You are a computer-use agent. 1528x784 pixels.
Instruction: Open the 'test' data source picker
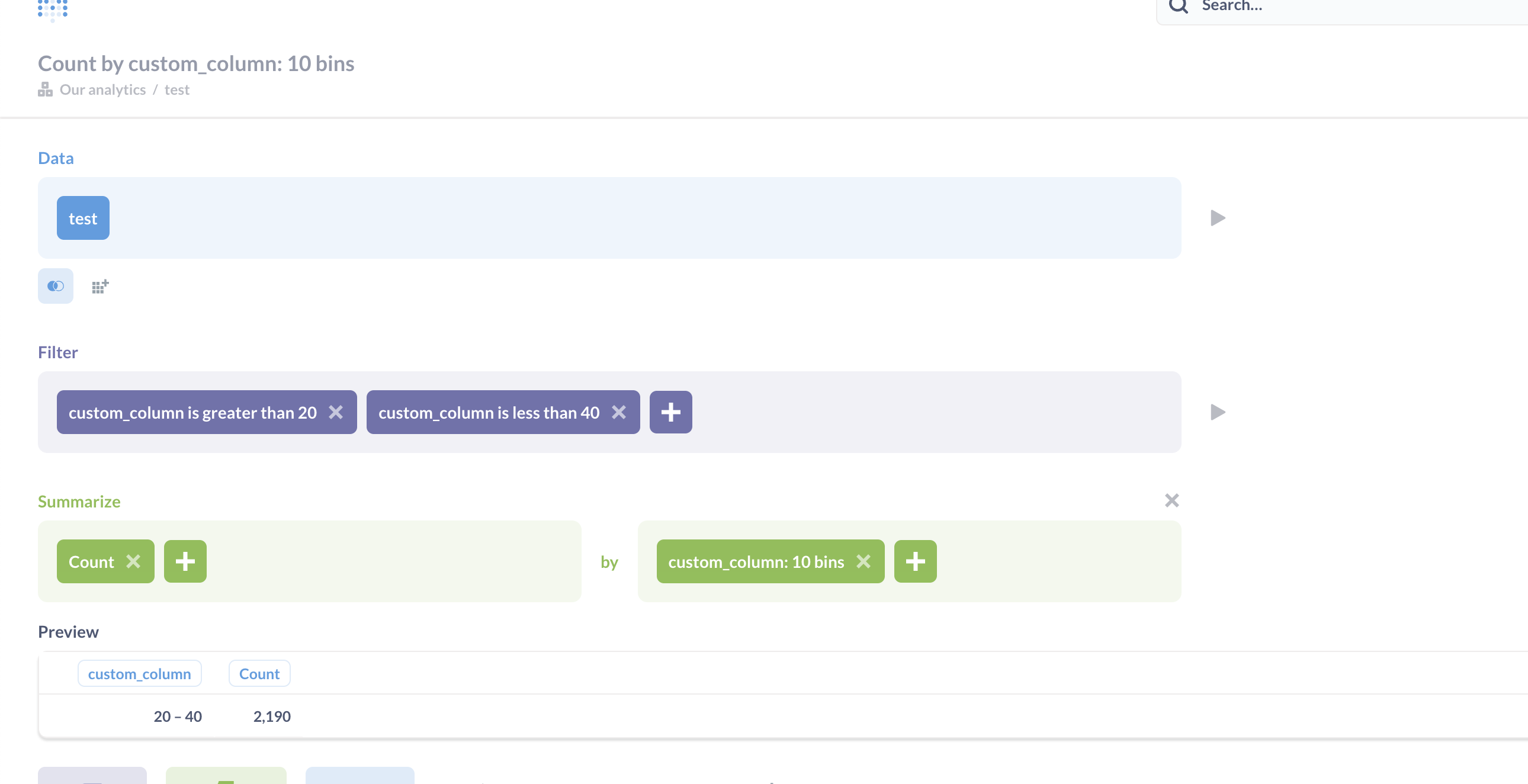click(x=82, y=218)
